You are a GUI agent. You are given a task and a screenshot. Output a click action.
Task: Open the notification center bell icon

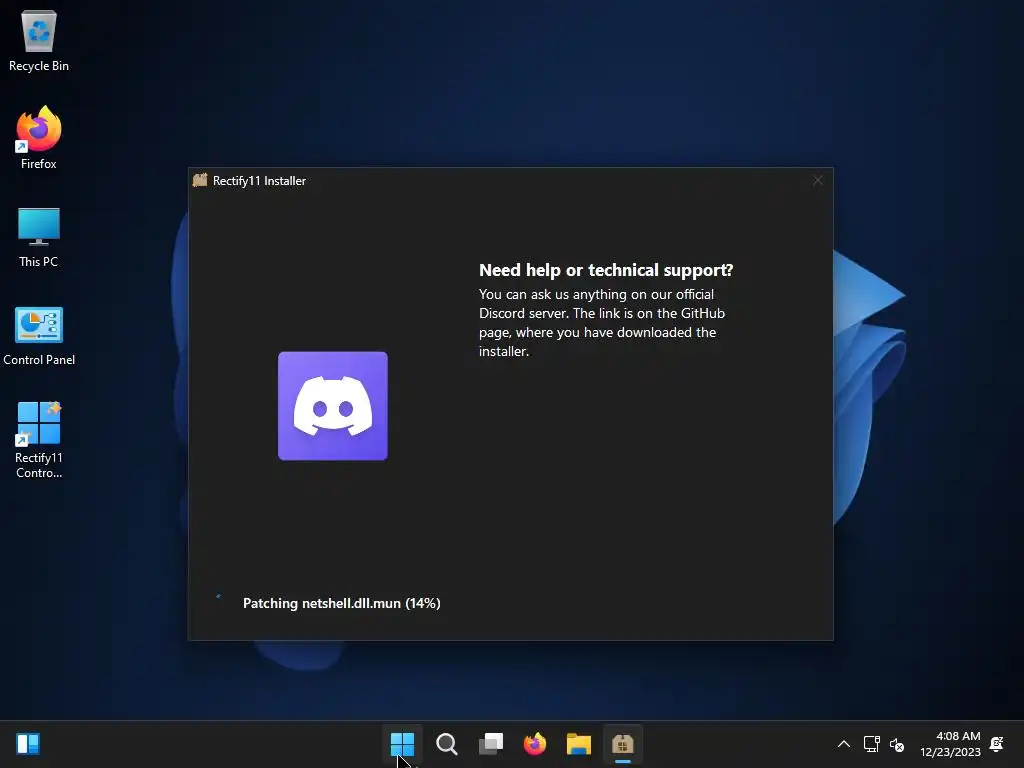(997, 744)
